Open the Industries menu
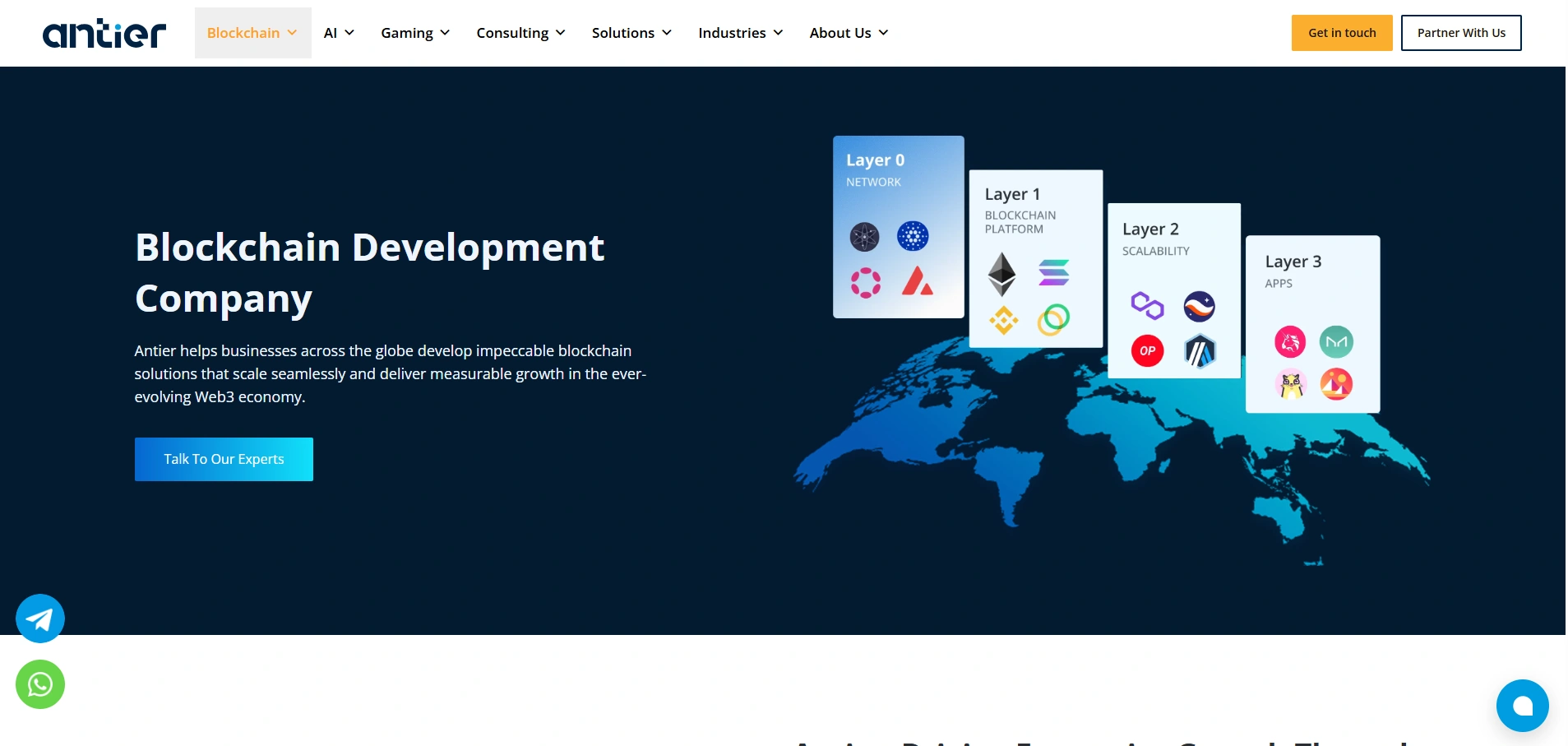This screenshot has height=746, width=1568. click(x=740, y=33)
